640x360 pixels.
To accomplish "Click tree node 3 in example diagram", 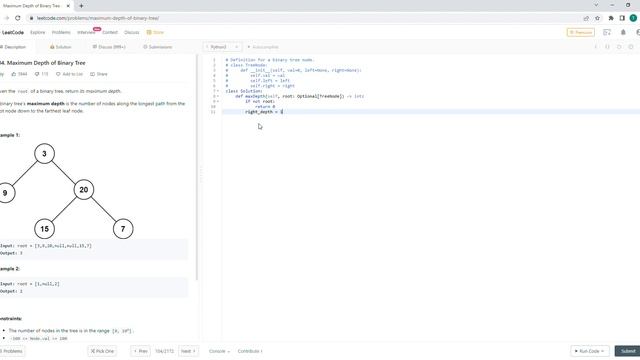I will click(44, 153).
